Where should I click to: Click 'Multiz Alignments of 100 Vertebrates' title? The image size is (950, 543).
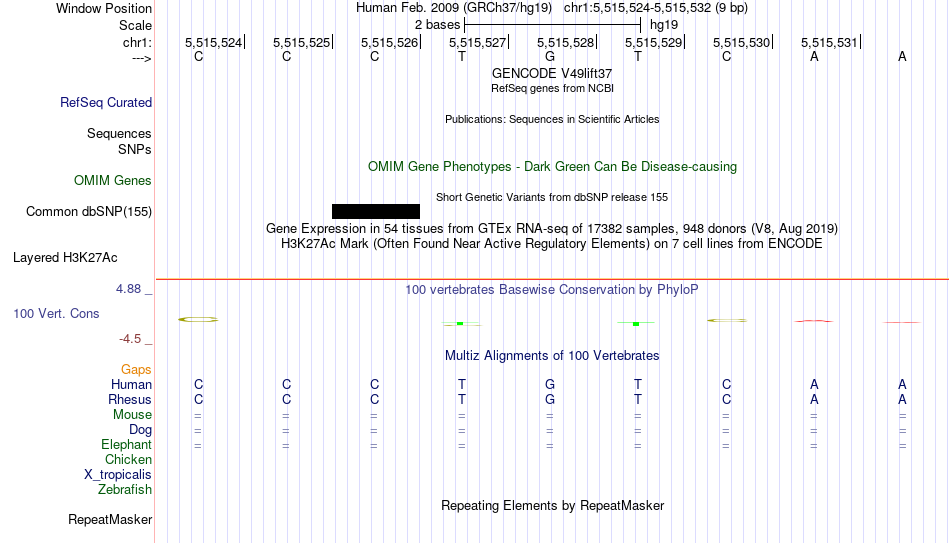(x=552, y=356)
